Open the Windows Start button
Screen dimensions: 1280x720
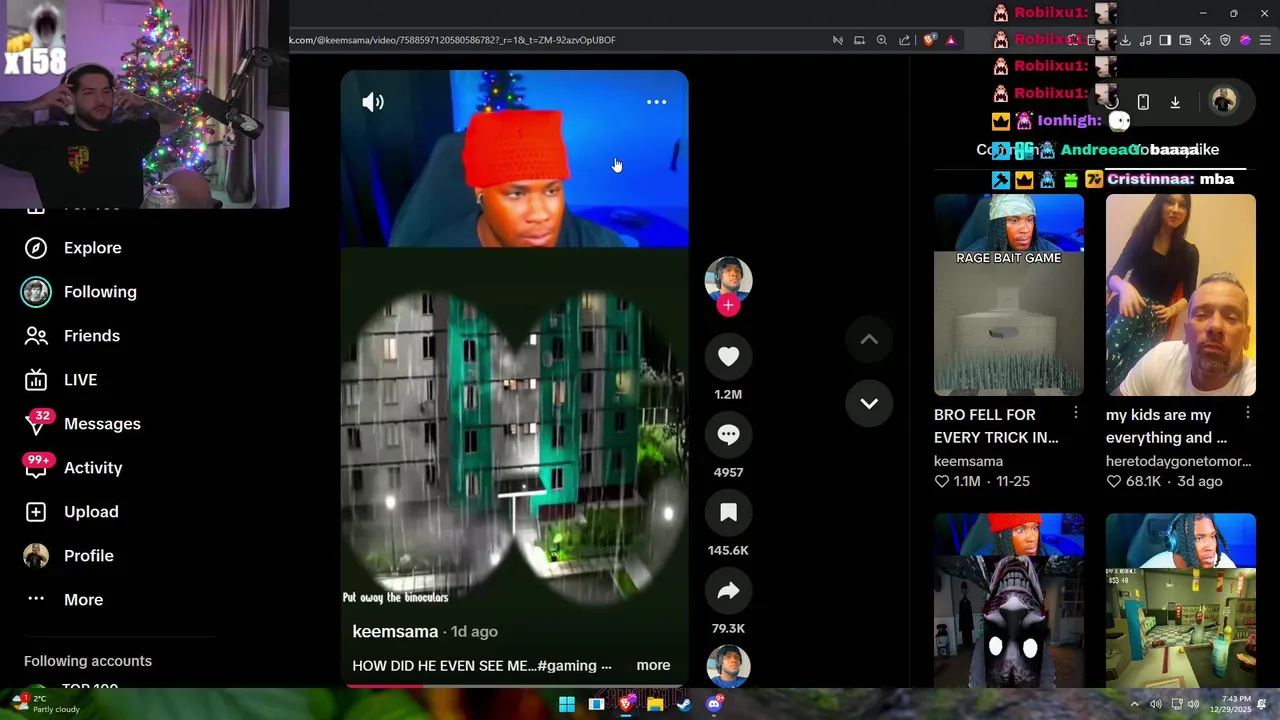[567, 704]
